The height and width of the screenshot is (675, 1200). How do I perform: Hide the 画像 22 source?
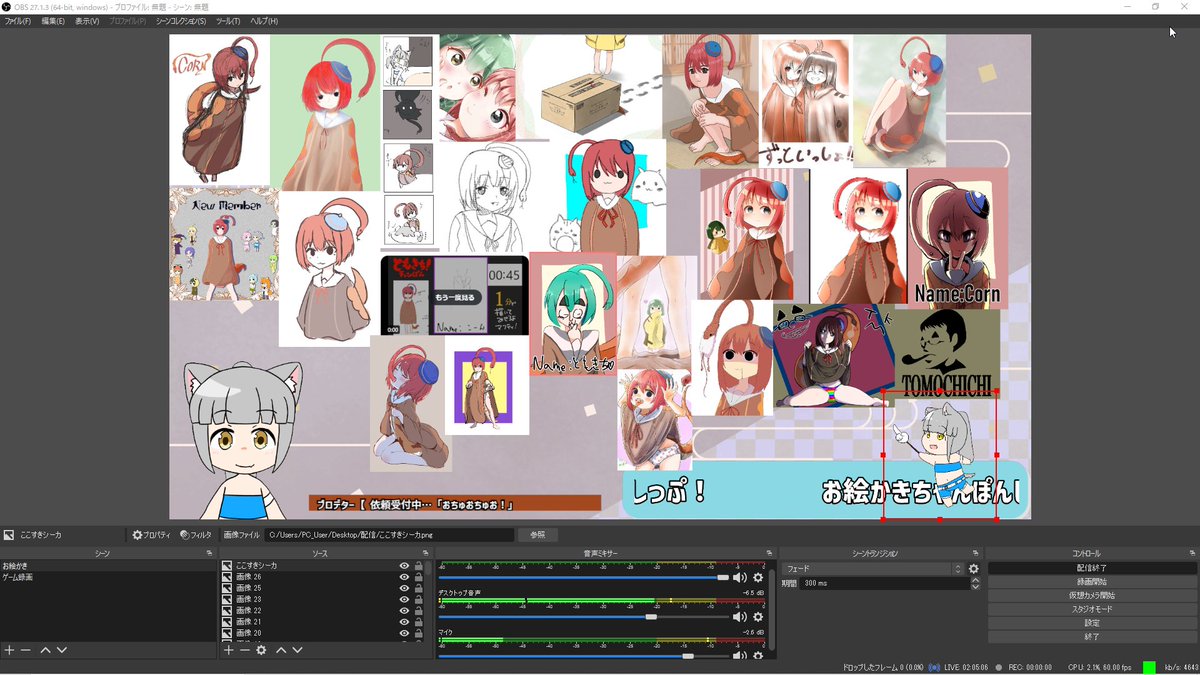(405, 610)
